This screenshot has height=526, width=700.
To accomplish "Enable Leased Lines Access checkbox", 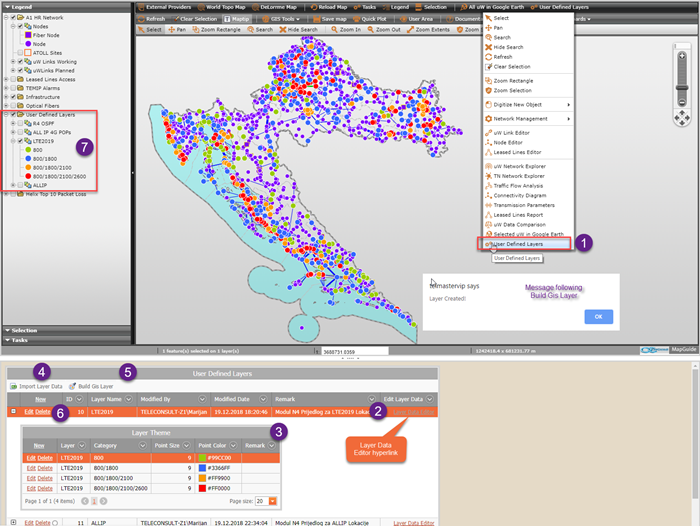I will click(x=13, y=79).
